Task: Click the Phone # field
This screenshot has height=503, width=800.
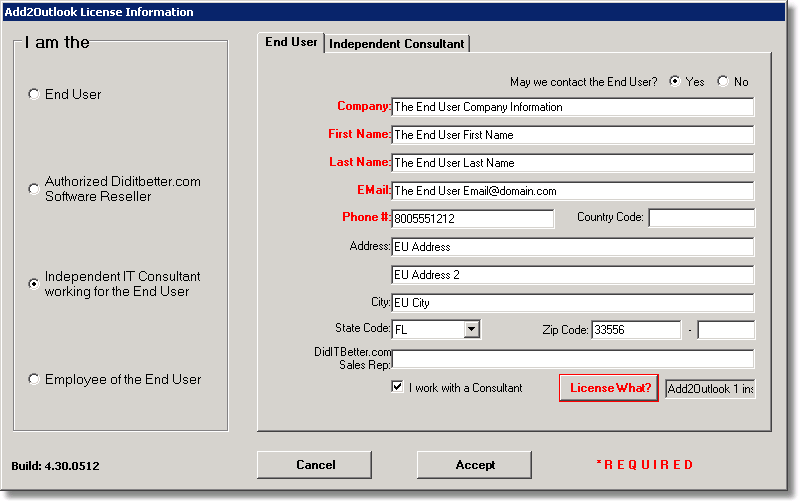Action: coord(472,218)
